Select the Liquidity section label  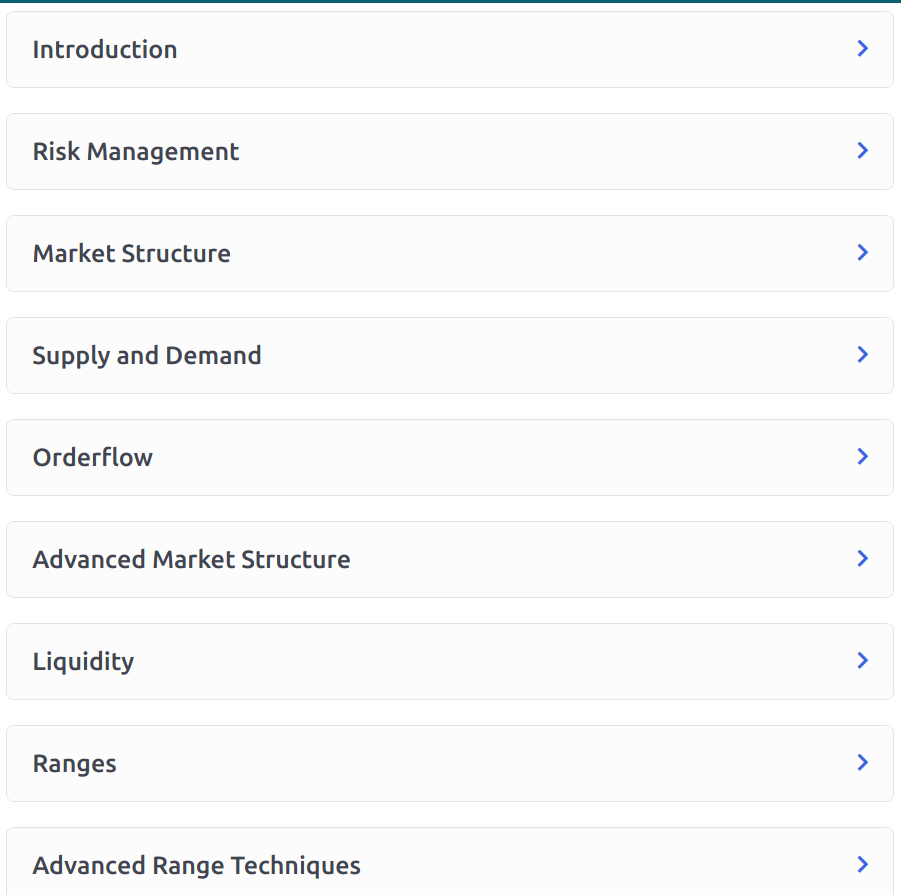tap(83, 662)
